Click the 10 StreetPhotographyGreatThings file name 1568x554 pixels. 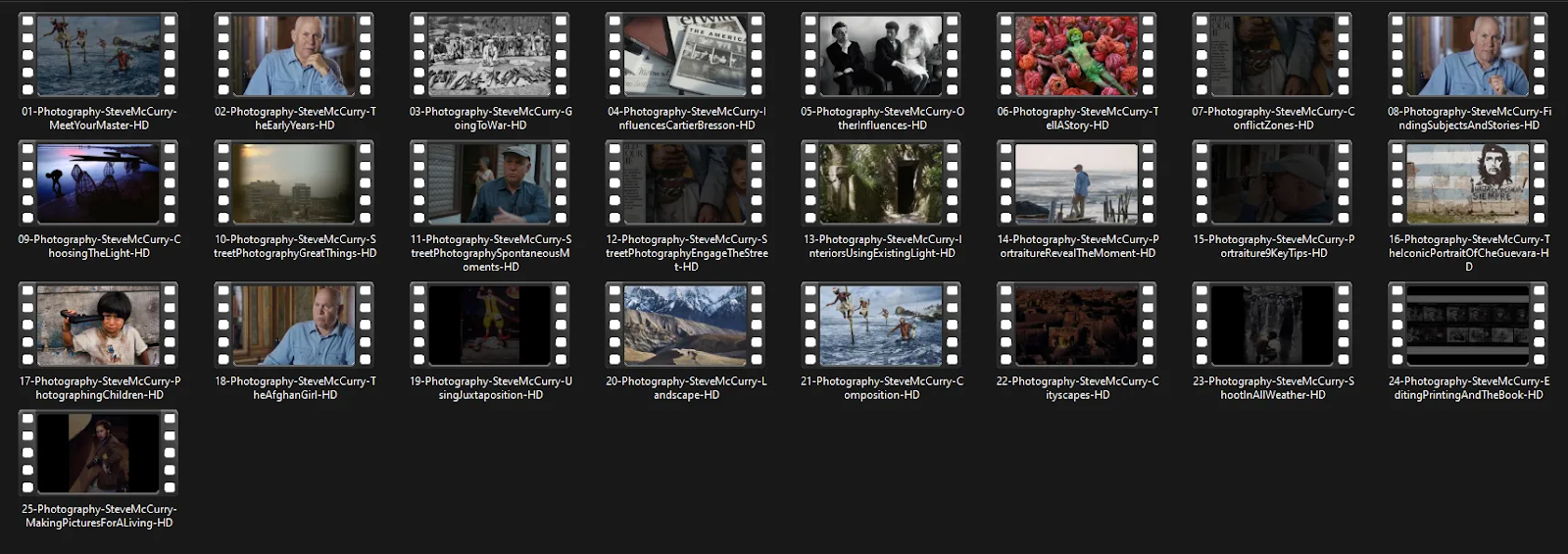tap(295, 246)
